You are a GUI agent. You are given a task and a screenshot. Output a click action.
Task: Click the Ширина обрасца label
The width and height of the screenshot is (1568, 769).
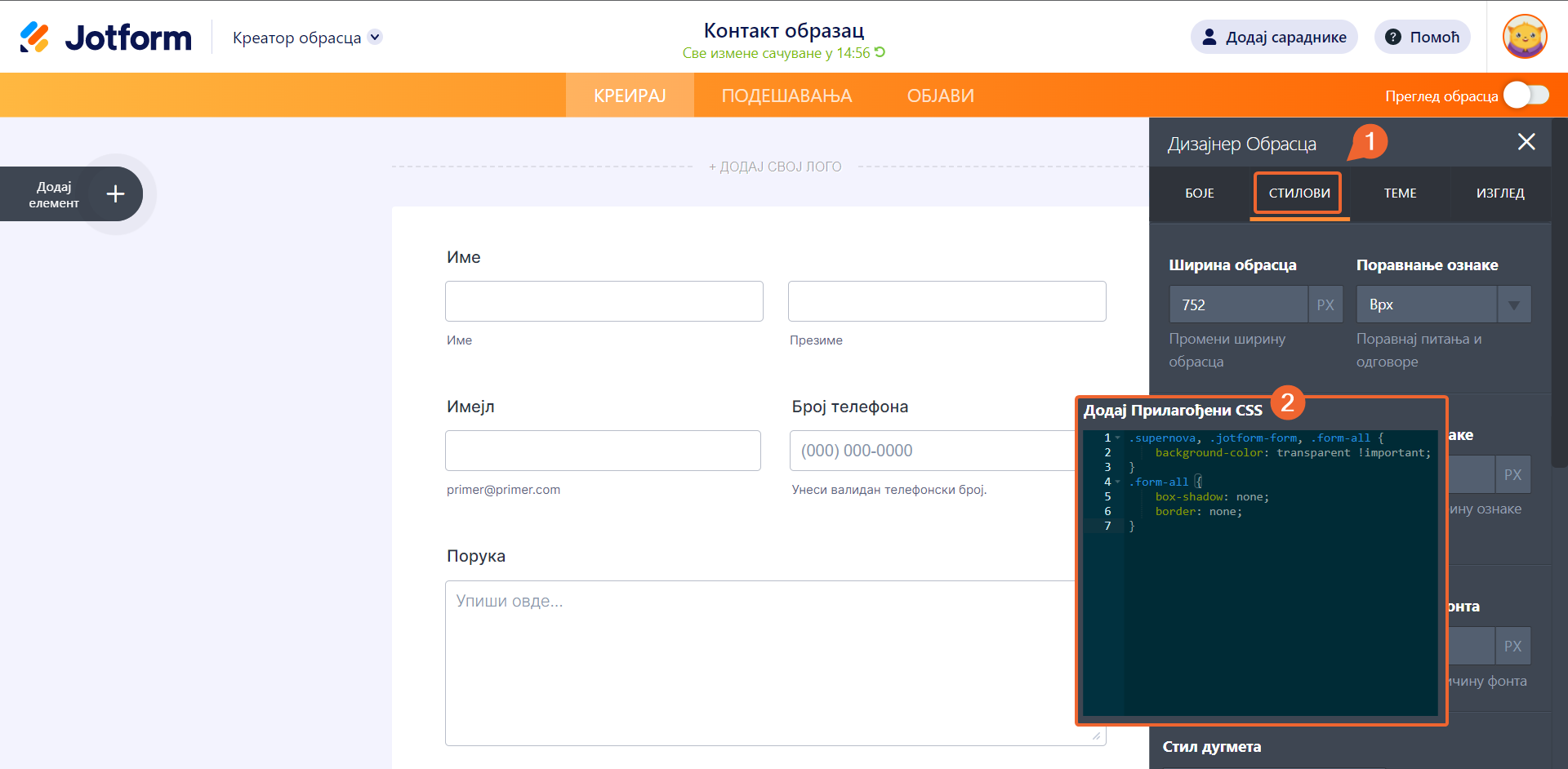(x=1232, y=265)
